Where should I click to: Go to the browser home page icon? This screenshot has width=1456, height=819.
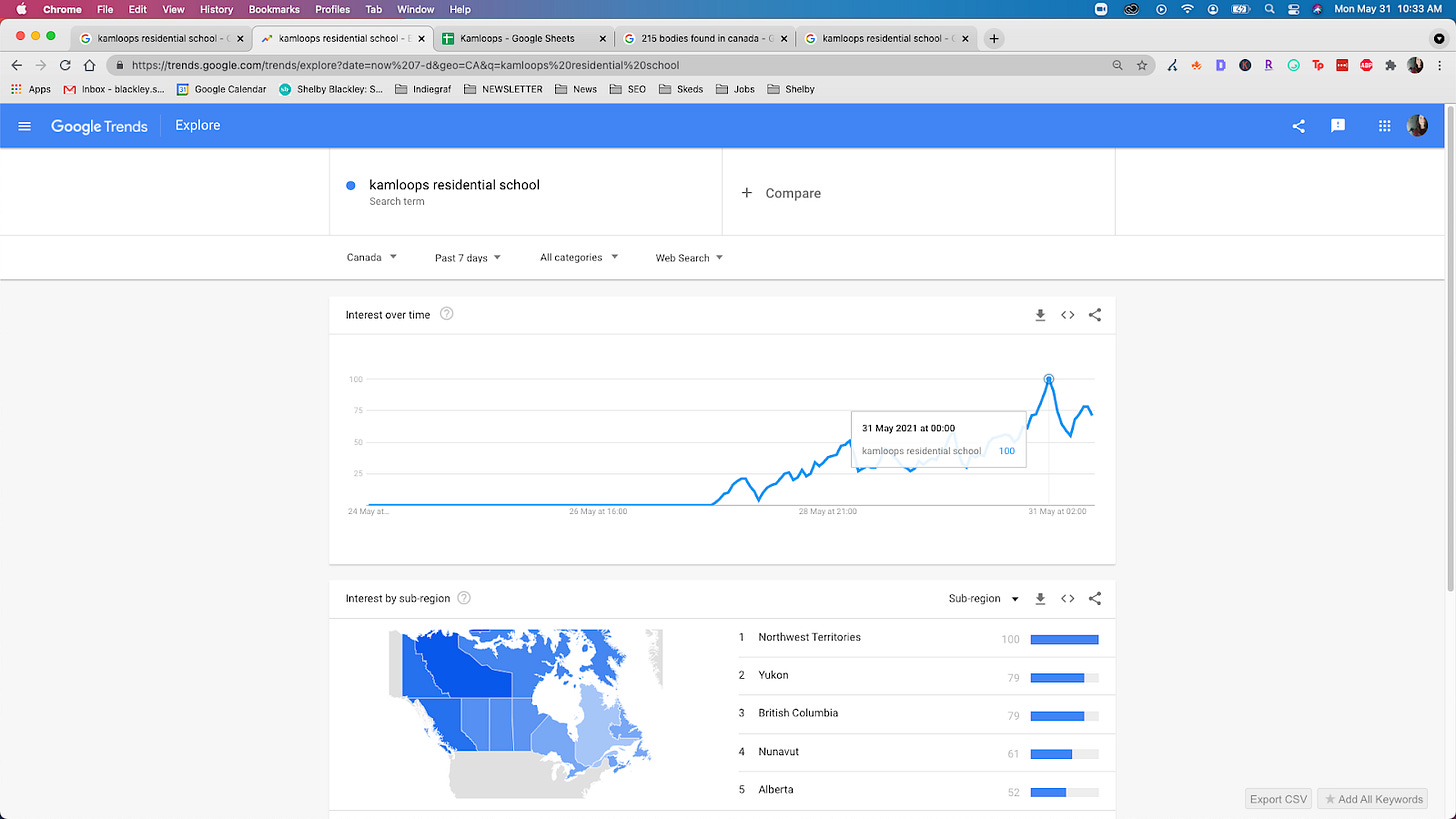tap(89, 65)
